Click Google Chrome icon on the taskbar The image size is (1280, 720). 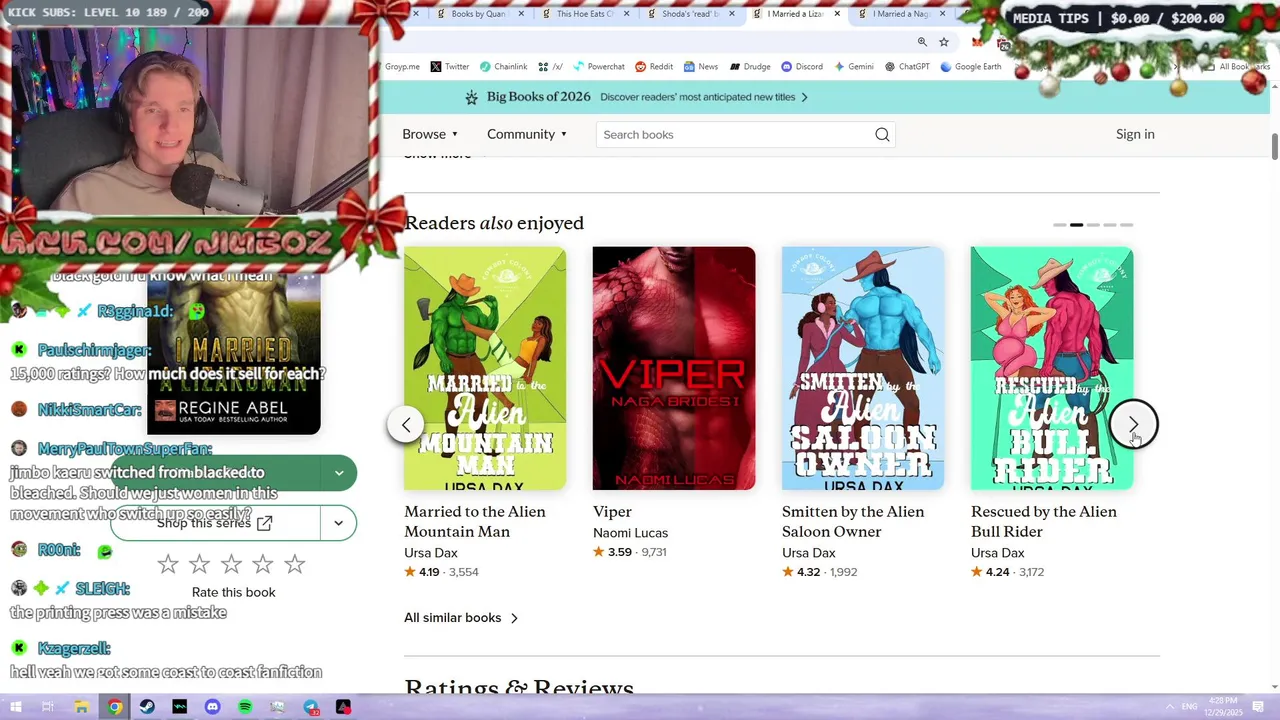[x=115, y=707]
